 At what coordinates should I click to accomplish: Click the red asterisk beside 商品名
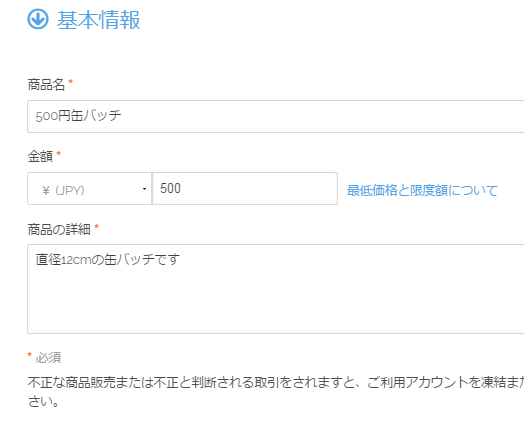(x=71, y=82)
